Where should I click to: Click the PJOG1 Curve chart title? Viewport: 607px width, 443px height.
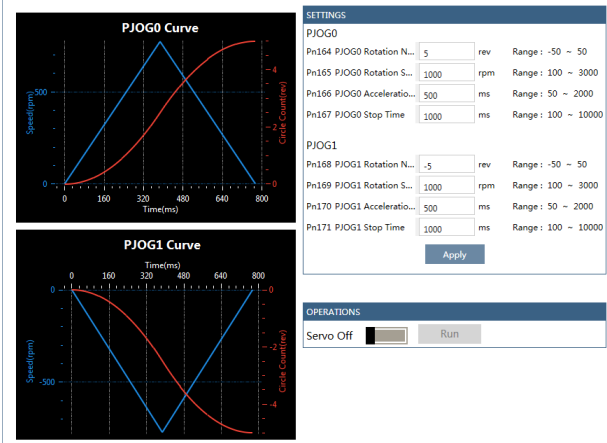162,245
